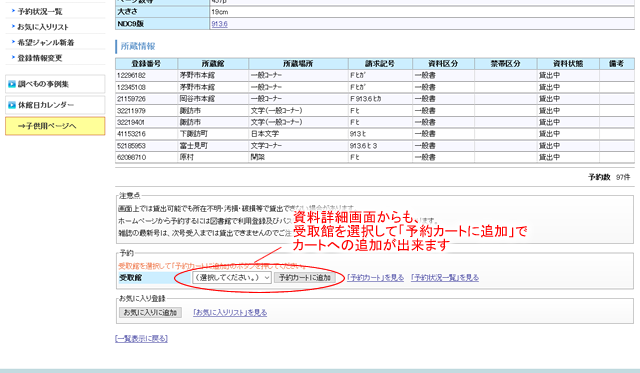Click the 資料区分 column header
Screen dimensions: 640x373
click(x=444, y=64)
